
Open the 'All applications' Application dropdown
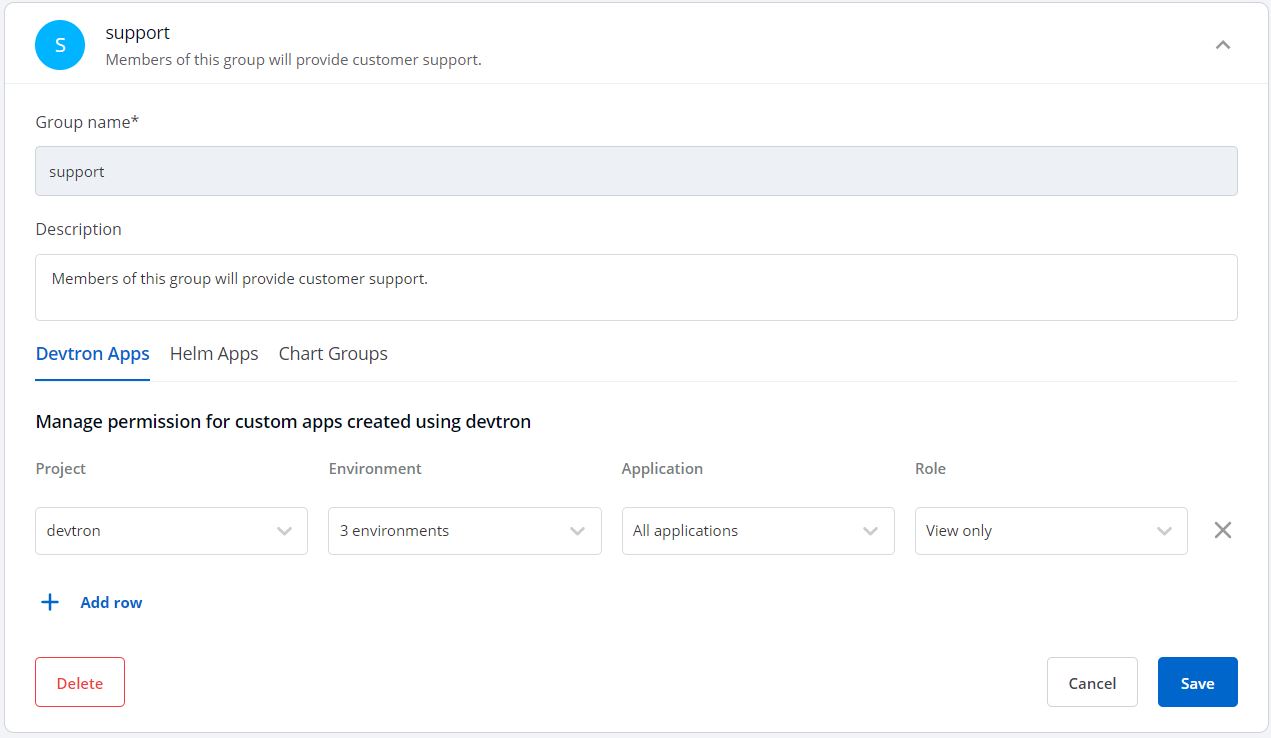pos(757,531)
